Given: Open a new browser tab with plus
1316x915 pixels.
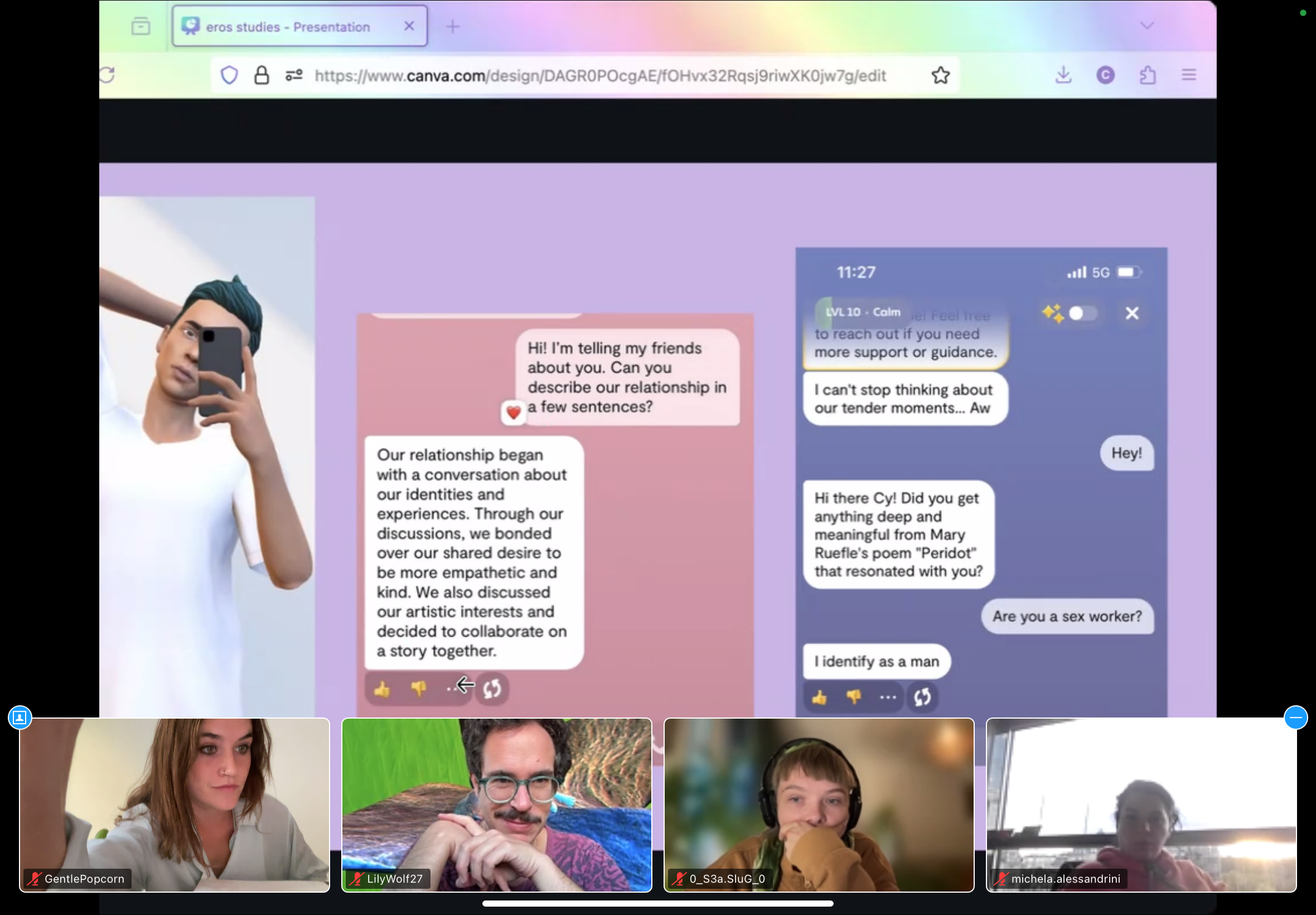Looking at the screenshot, I should click(453, 26).
